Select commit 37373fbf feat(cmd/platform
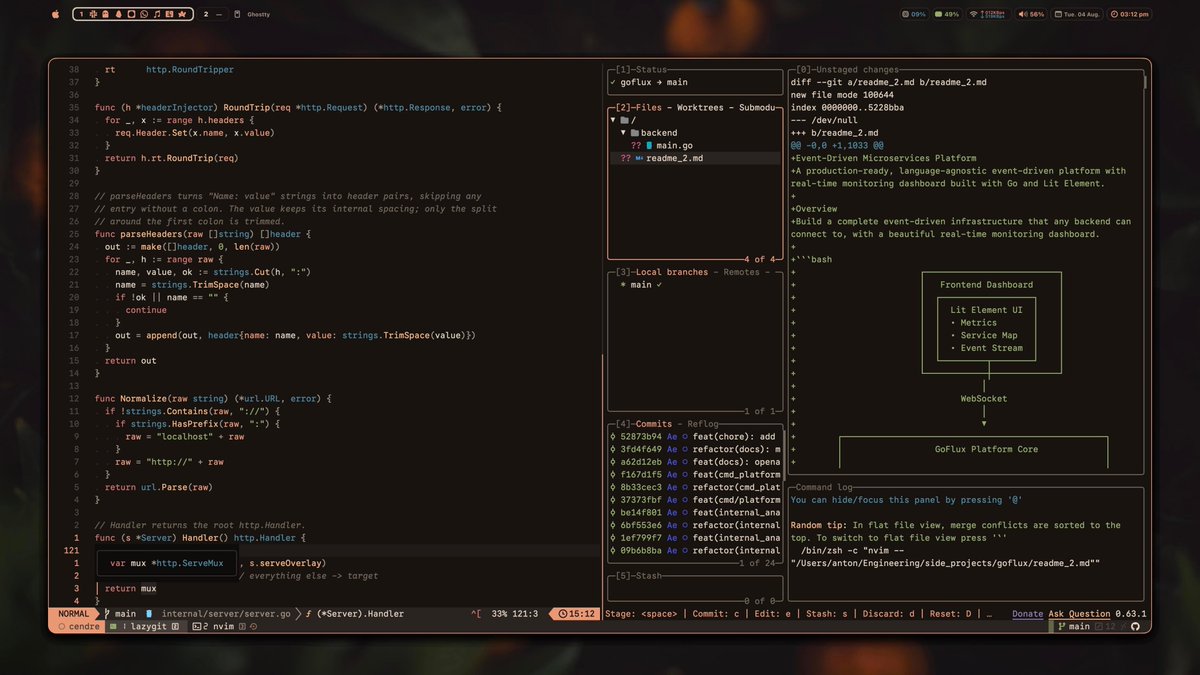The image size is (1200, 675). coord(695,500)
